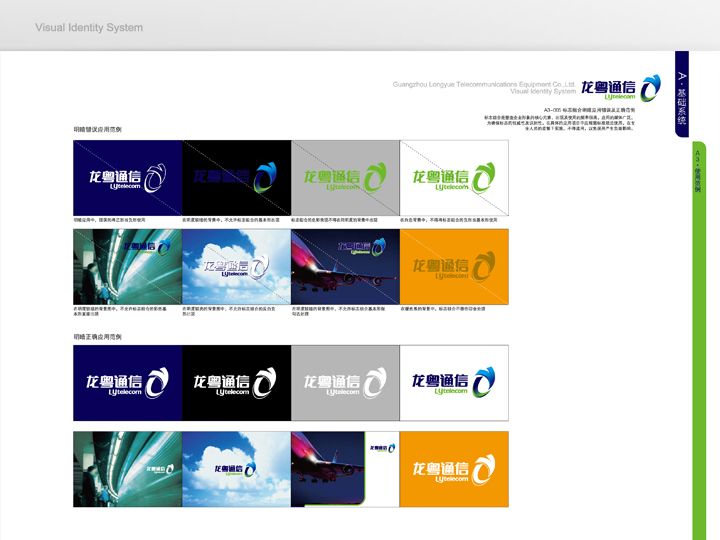Click the small logo in airplane photo's white corner
Image resolution: width=720 pixels, height=540 pixels.
point(382,448)
